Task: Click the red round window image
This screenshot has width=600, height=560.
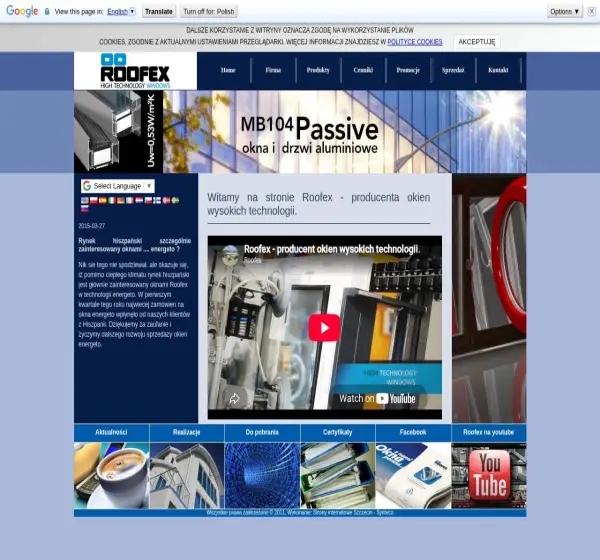Action: tap(489, 298)
